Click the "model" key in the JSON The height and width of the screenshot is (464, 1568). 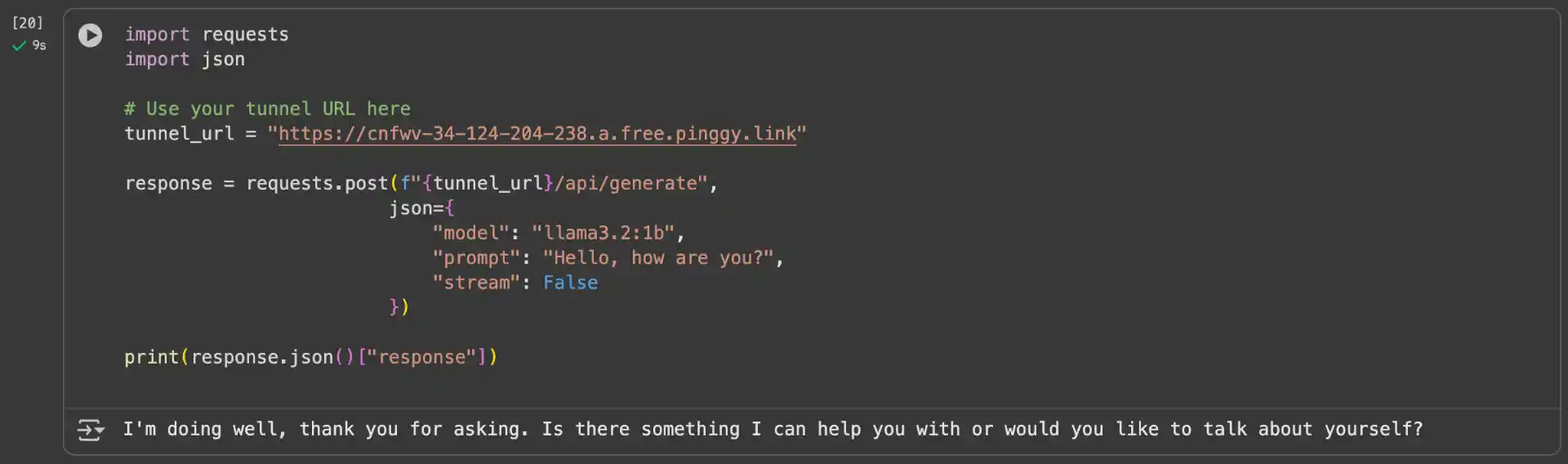[470, 234]
